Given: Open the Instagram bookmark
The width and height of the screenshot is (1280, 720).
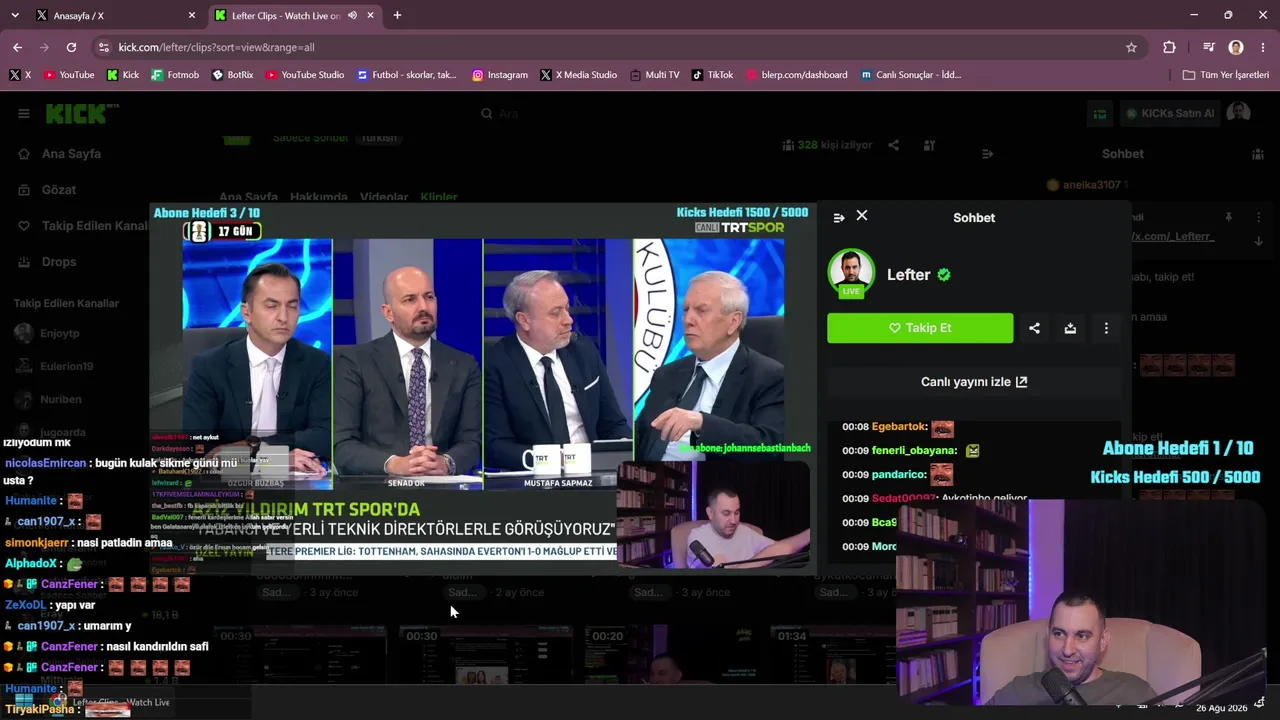Looking at the screenshot, I should pyautogui.click(x=500, y=75).
